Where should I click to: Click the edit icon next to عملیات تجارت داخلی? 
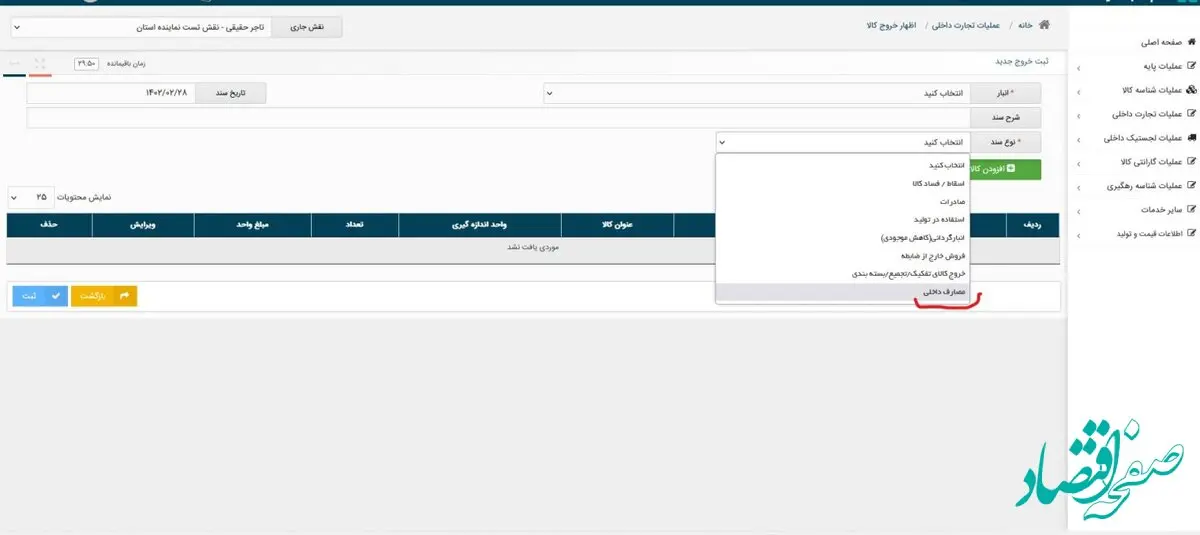tap(1191, 114)
